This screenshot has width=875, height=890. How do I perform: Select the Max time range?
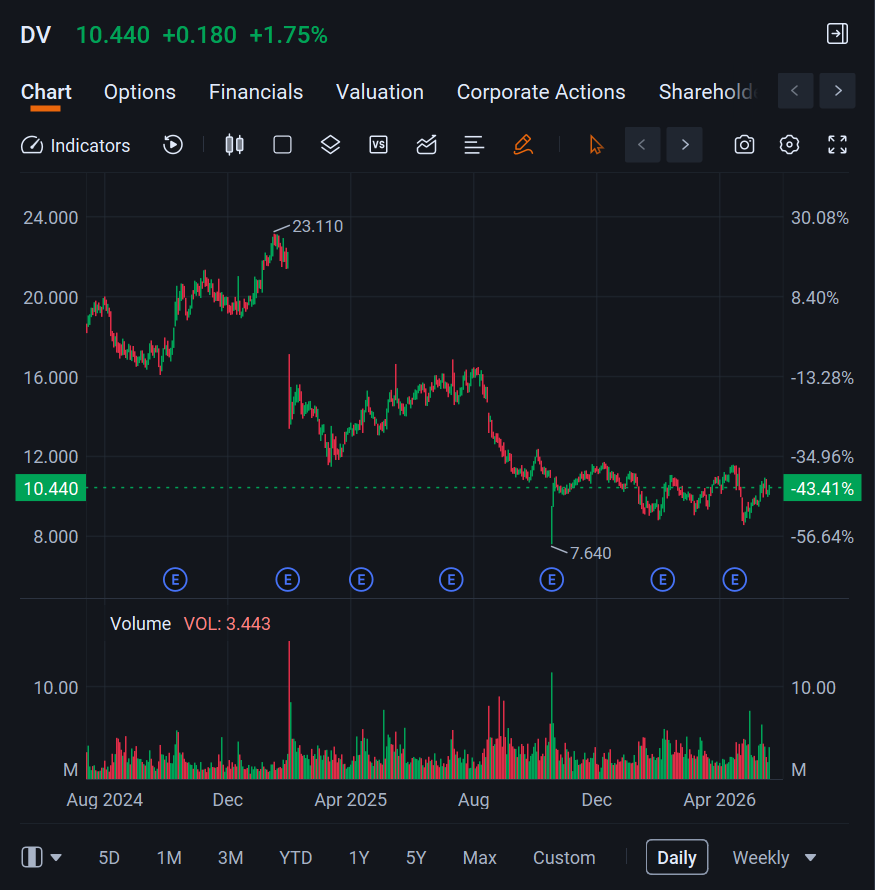479,857
